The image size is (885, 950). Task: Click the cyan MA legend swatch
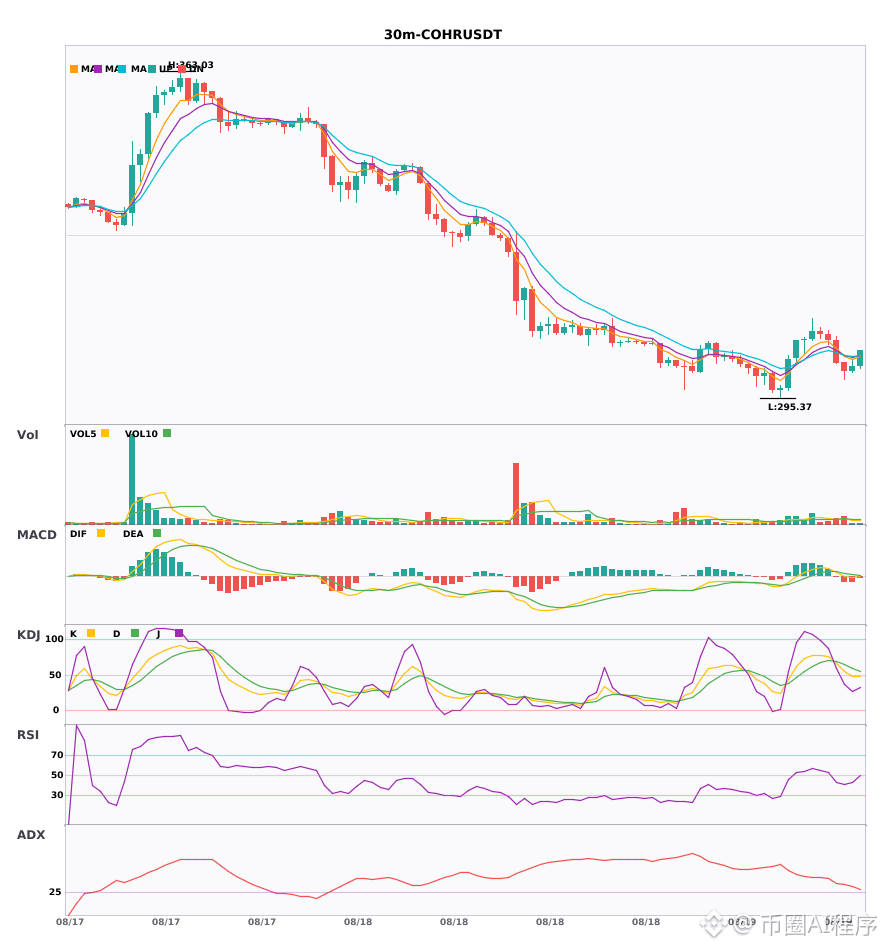pos(122,69)
